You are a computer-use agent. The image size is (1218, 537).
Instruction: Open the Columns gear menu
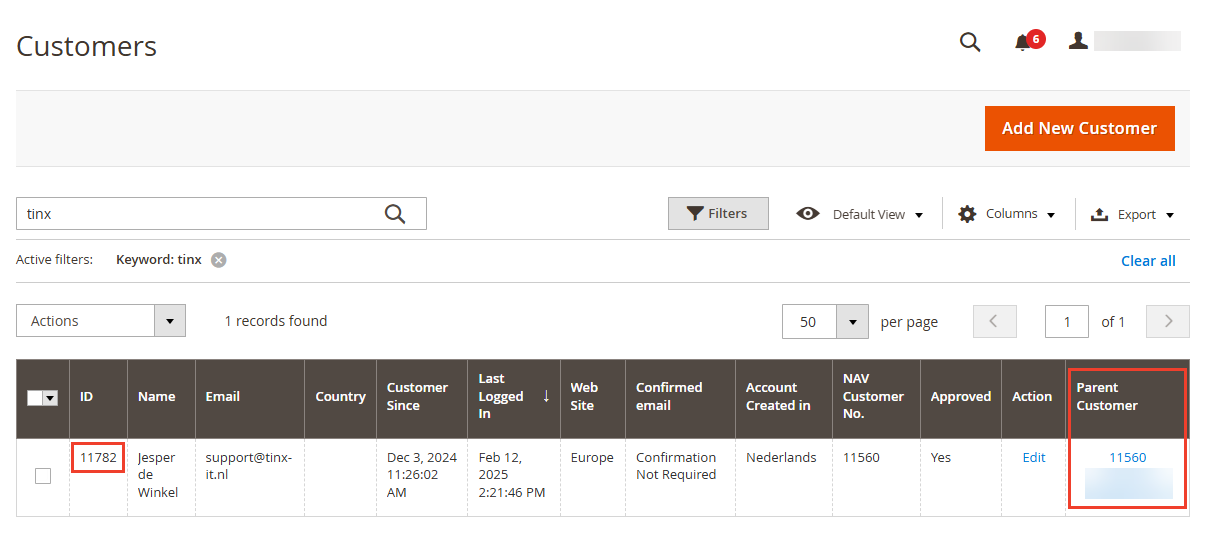coord(1006,214)
